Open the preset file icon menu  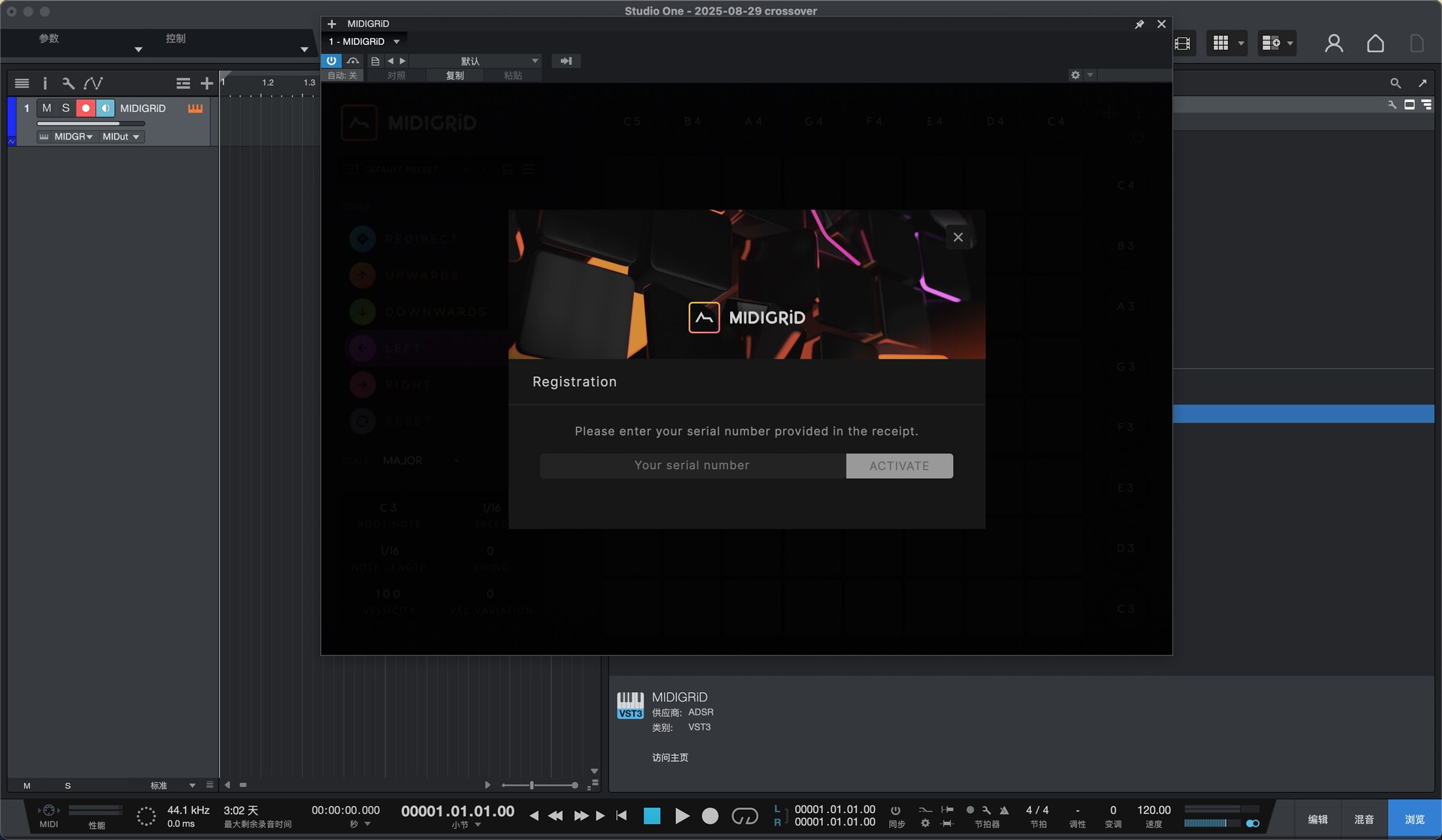click(x=376, y=61)
